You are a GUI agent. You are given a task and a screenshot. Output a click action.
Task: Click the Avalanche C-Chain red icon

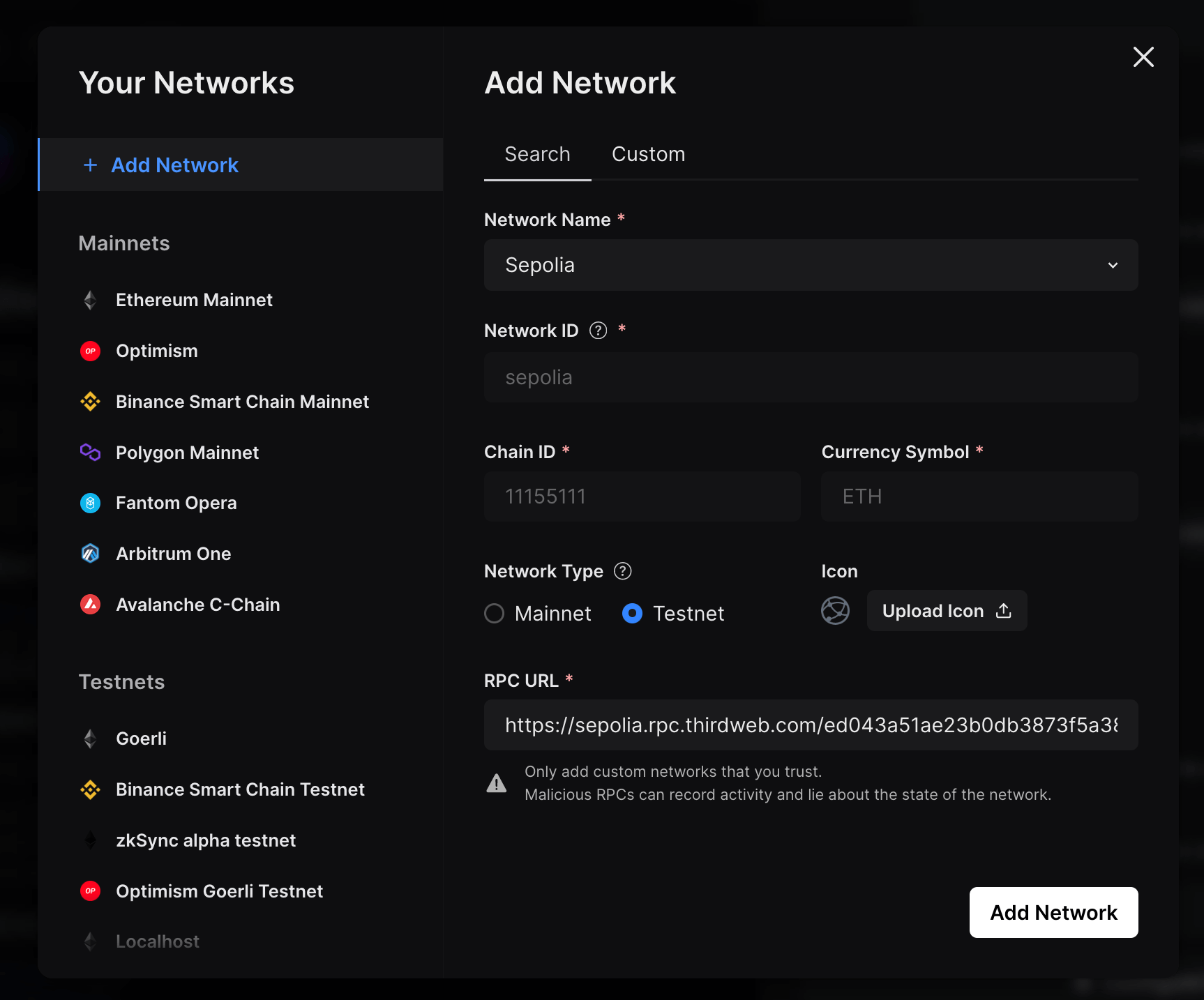(x=90, y=605)
